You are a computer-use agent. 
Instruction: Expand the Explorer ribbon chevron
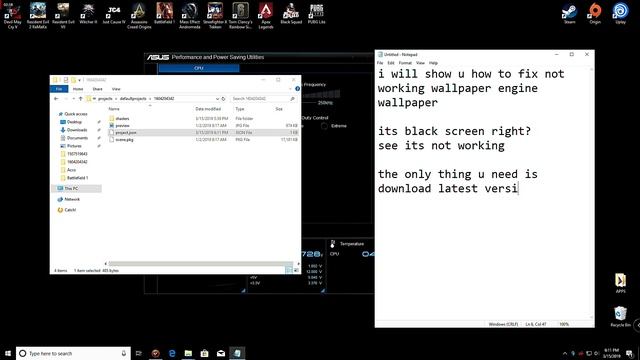tap(290, 89)
